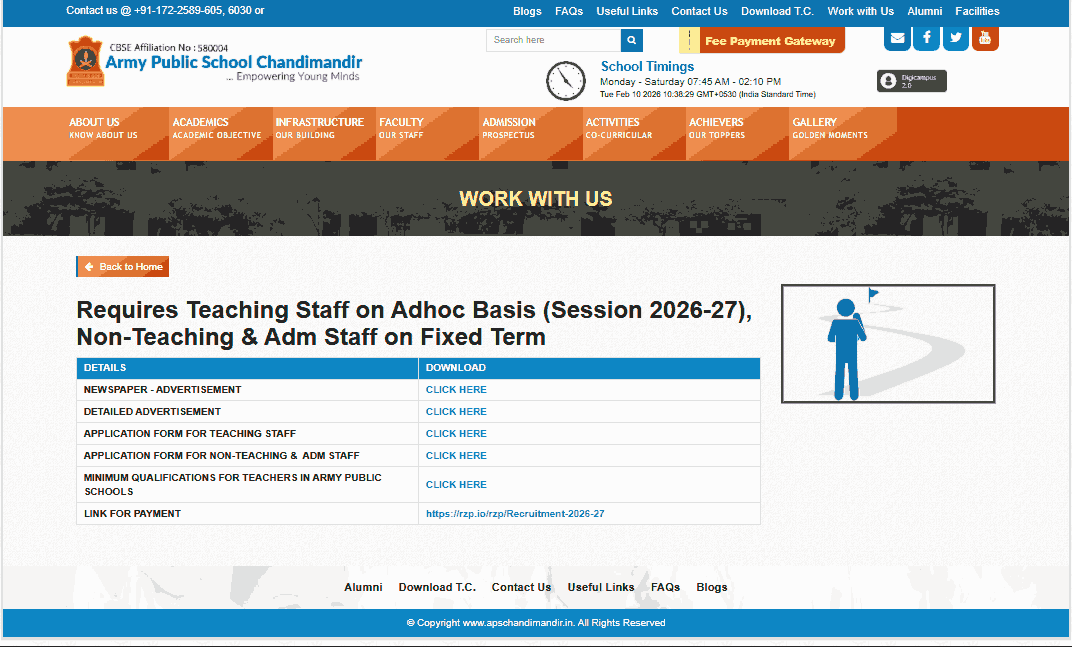Open the YouTube channel icon
1072x647 pixels.
[984, 37]
